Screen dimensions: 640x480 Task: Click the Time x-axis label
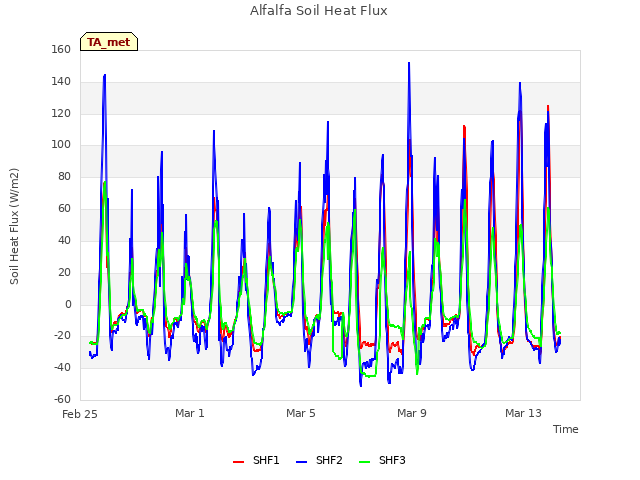566,429
